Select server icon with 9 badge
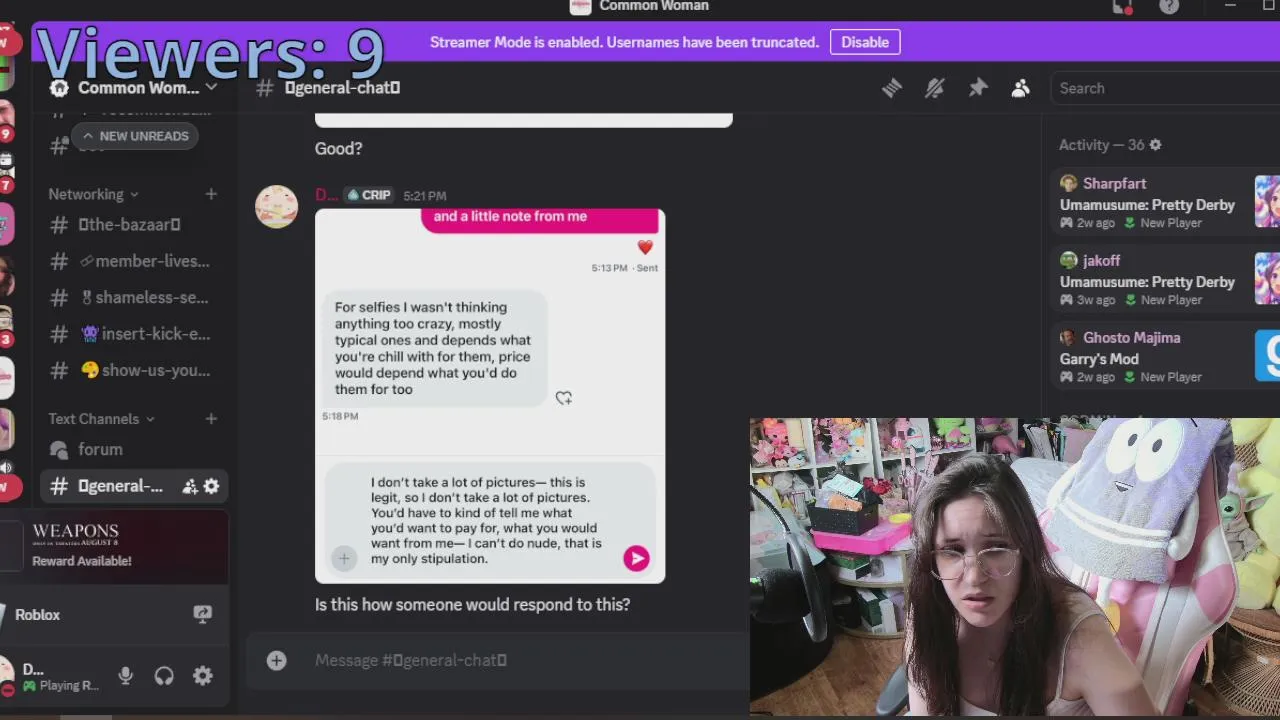The height and width of the screenshot is (720, 1280). [6, 117]
